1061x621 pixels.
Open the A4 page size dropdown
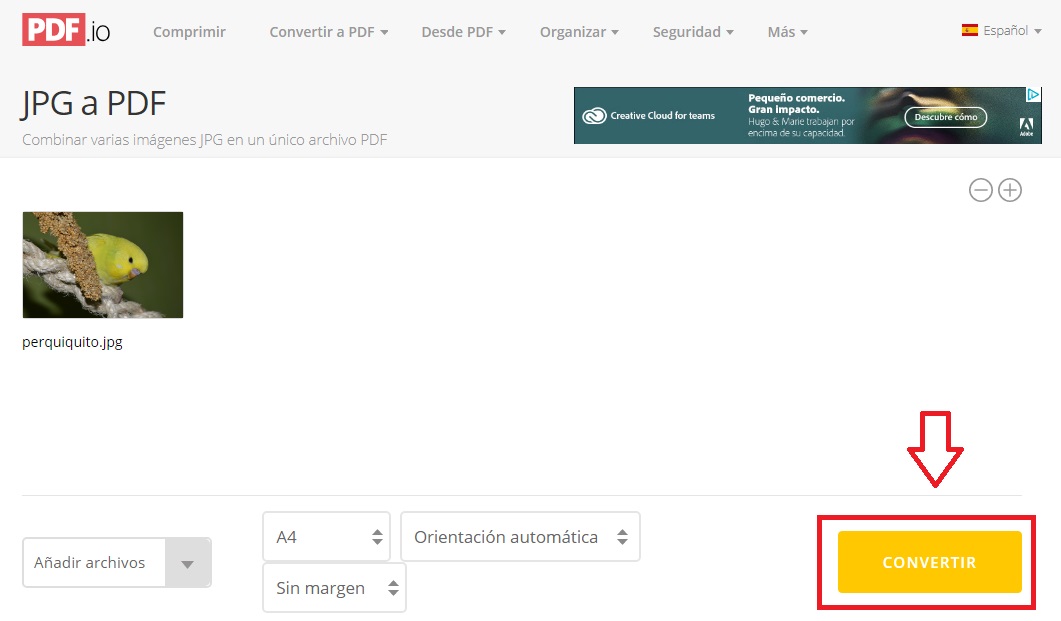[x=326, y=536]
